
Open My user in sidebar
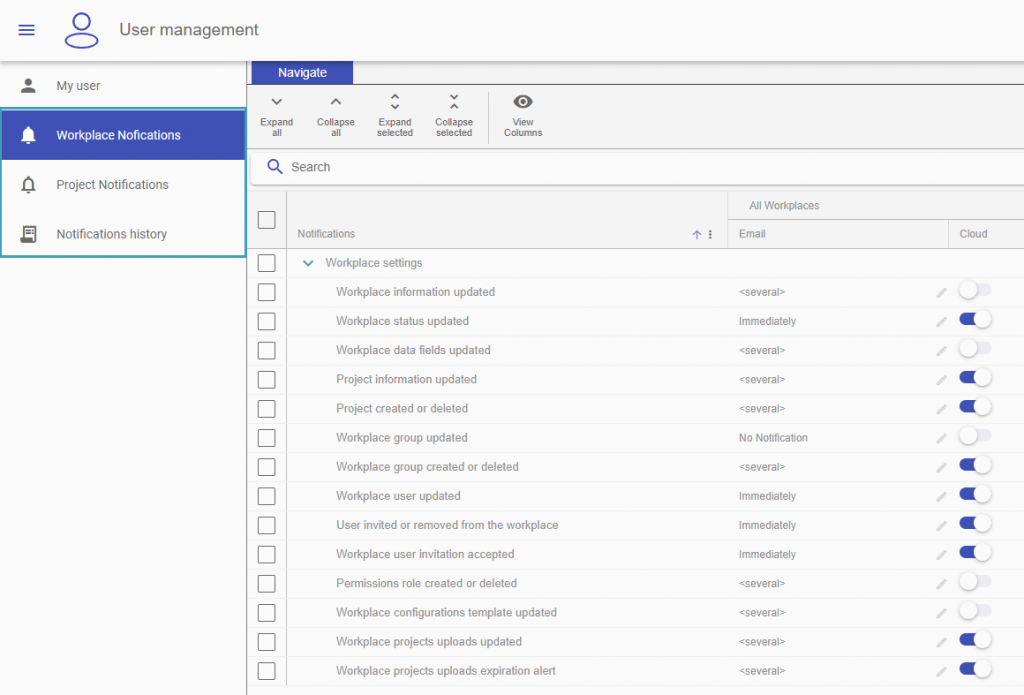123,86
